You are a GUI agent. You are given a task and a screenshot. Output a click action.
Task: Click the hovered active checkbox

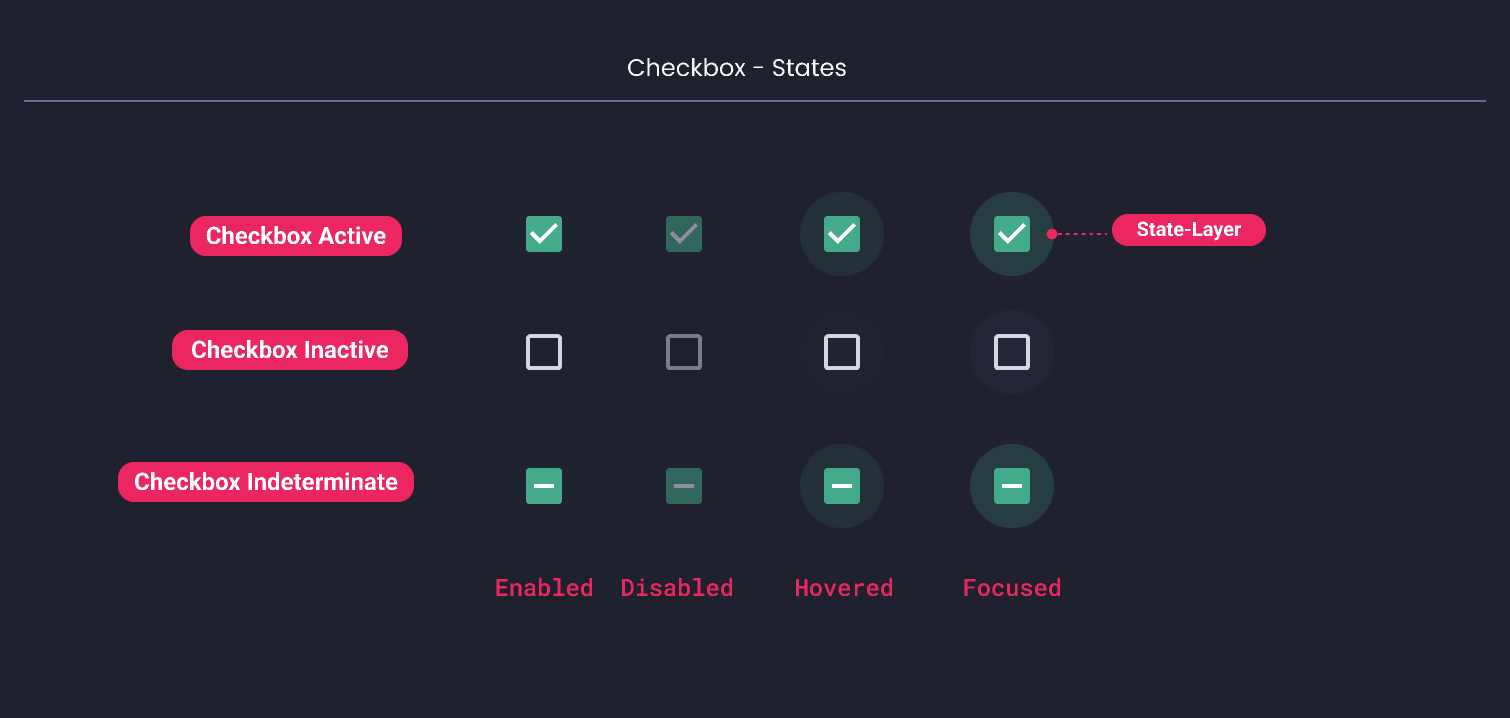point(842,234)
